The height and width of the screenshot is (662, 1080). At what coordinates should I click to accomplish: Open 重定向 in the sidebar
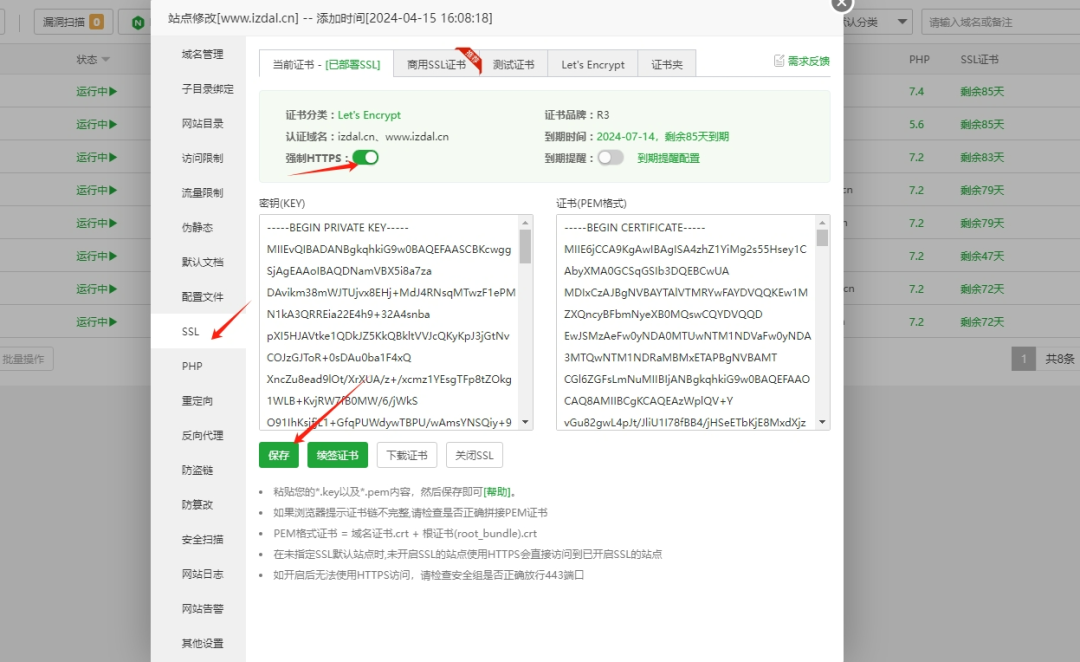(198, 401)
